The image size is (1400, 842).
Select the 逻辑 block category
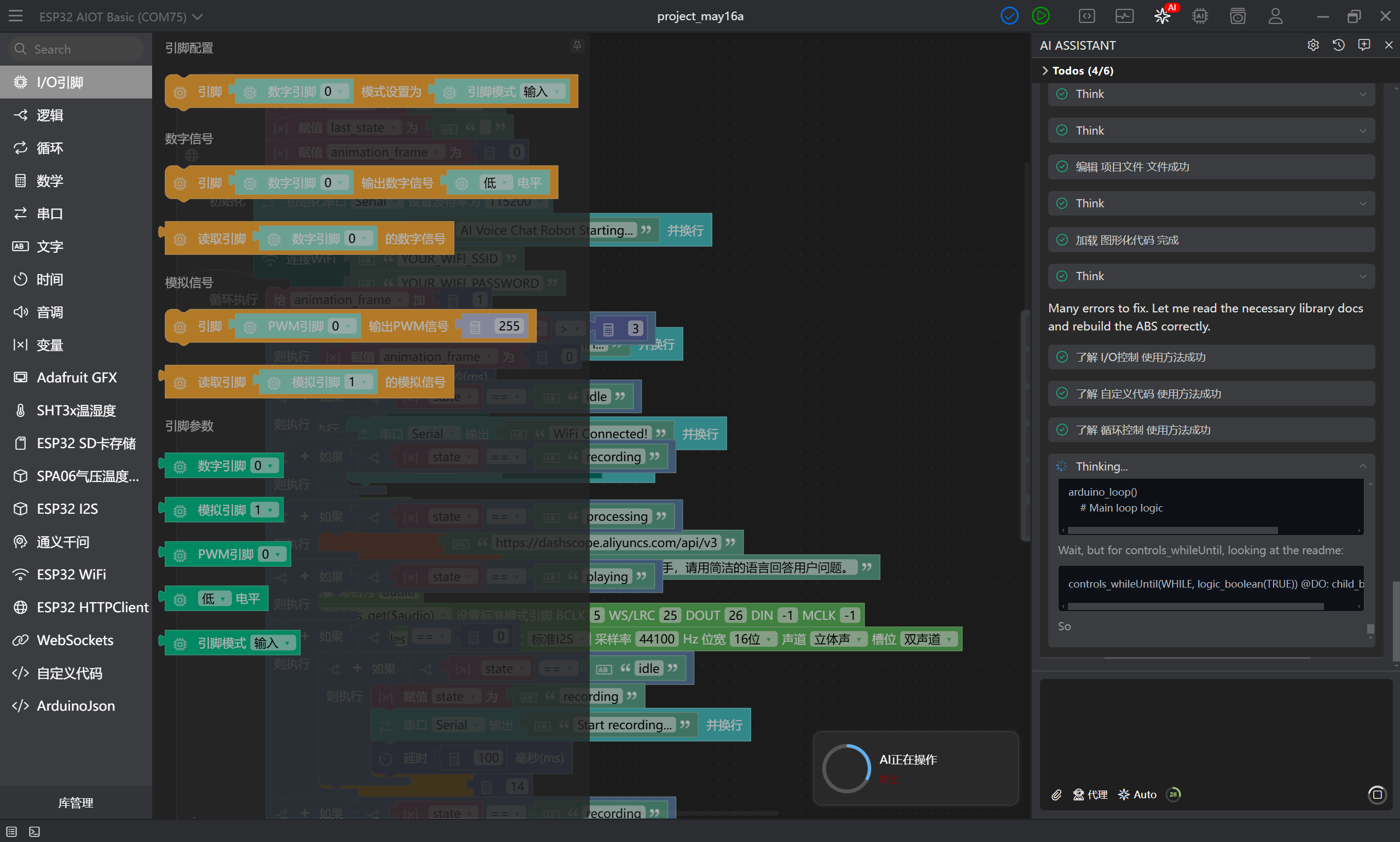(x=76, y=115)
